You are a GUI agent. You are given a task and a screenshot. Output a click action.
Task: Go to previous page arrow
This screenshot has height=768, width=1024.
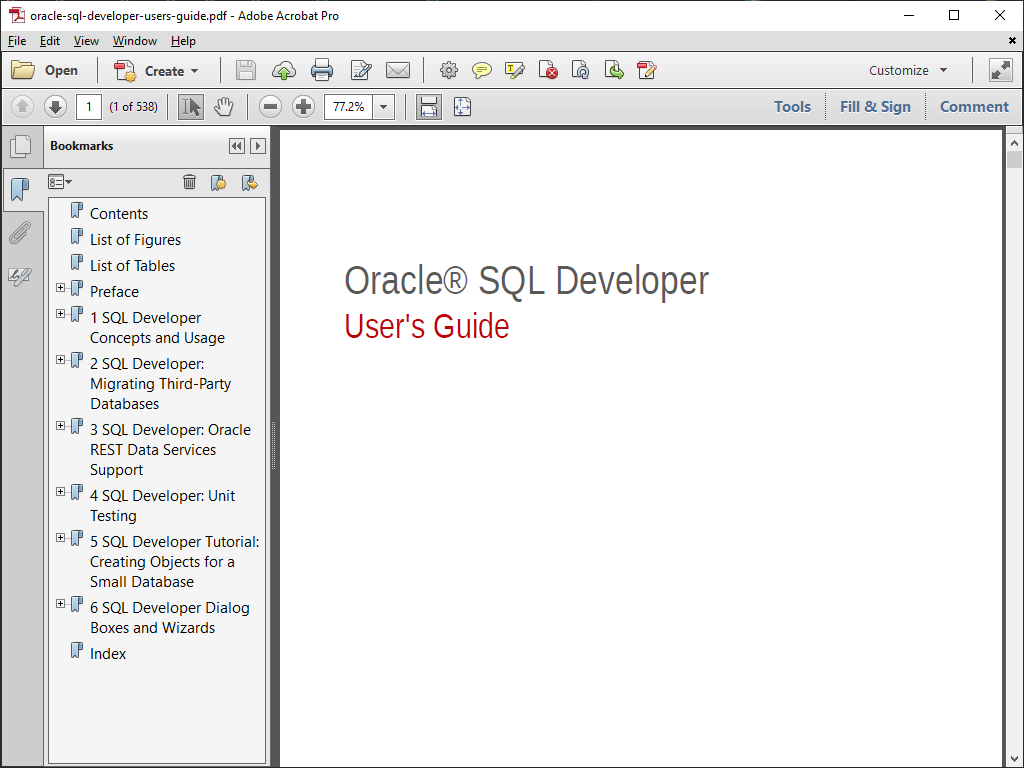tap(22, 106)
